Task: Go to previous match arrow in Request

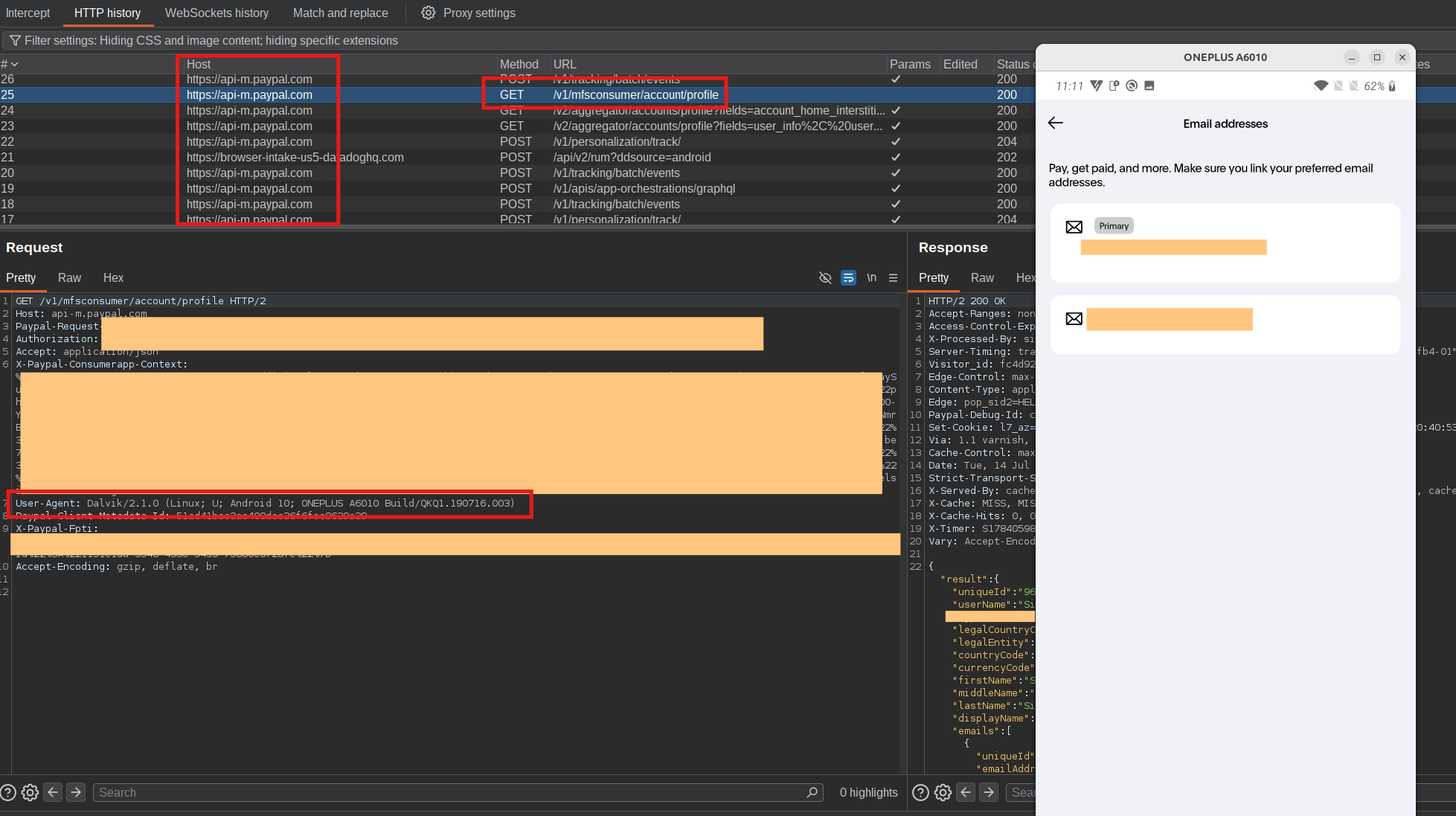Action: (53, 792)
